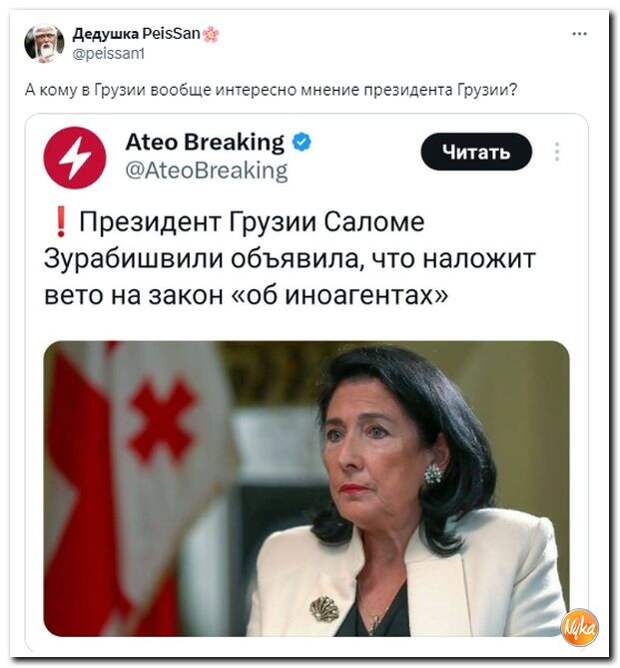
Task: Click the Читать follow button
Action: [476, 152]
